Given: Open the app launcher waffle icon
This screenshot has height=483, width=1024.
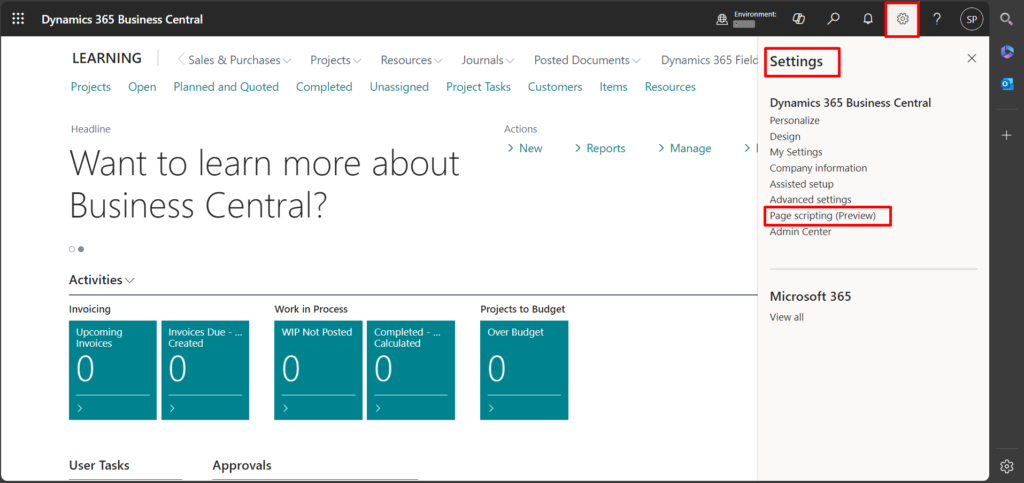Looking at the screenshot, I should 18,19.
